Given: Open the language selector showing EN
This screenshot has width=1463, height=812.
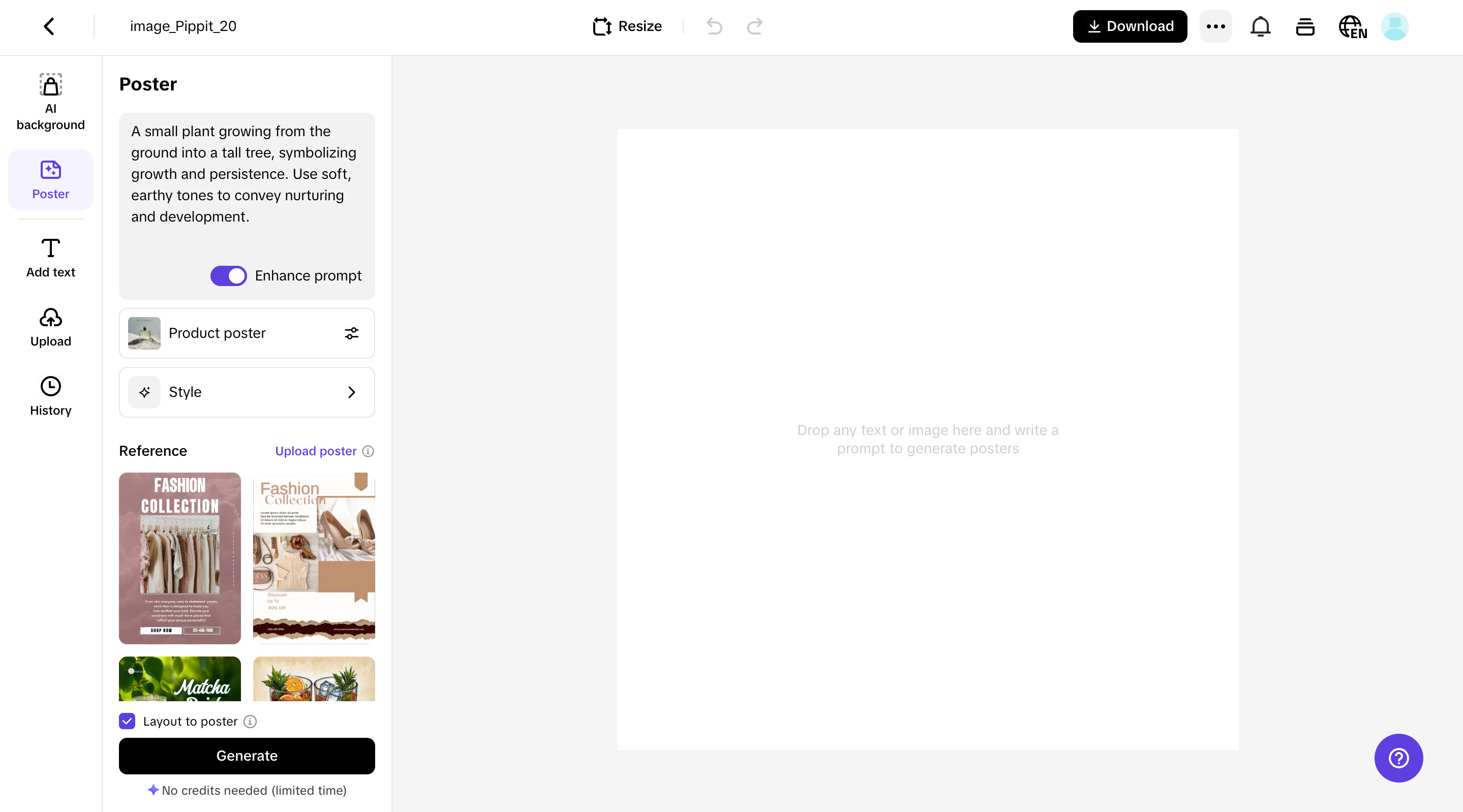Looking at the screenshot, I should (1352, 26).
